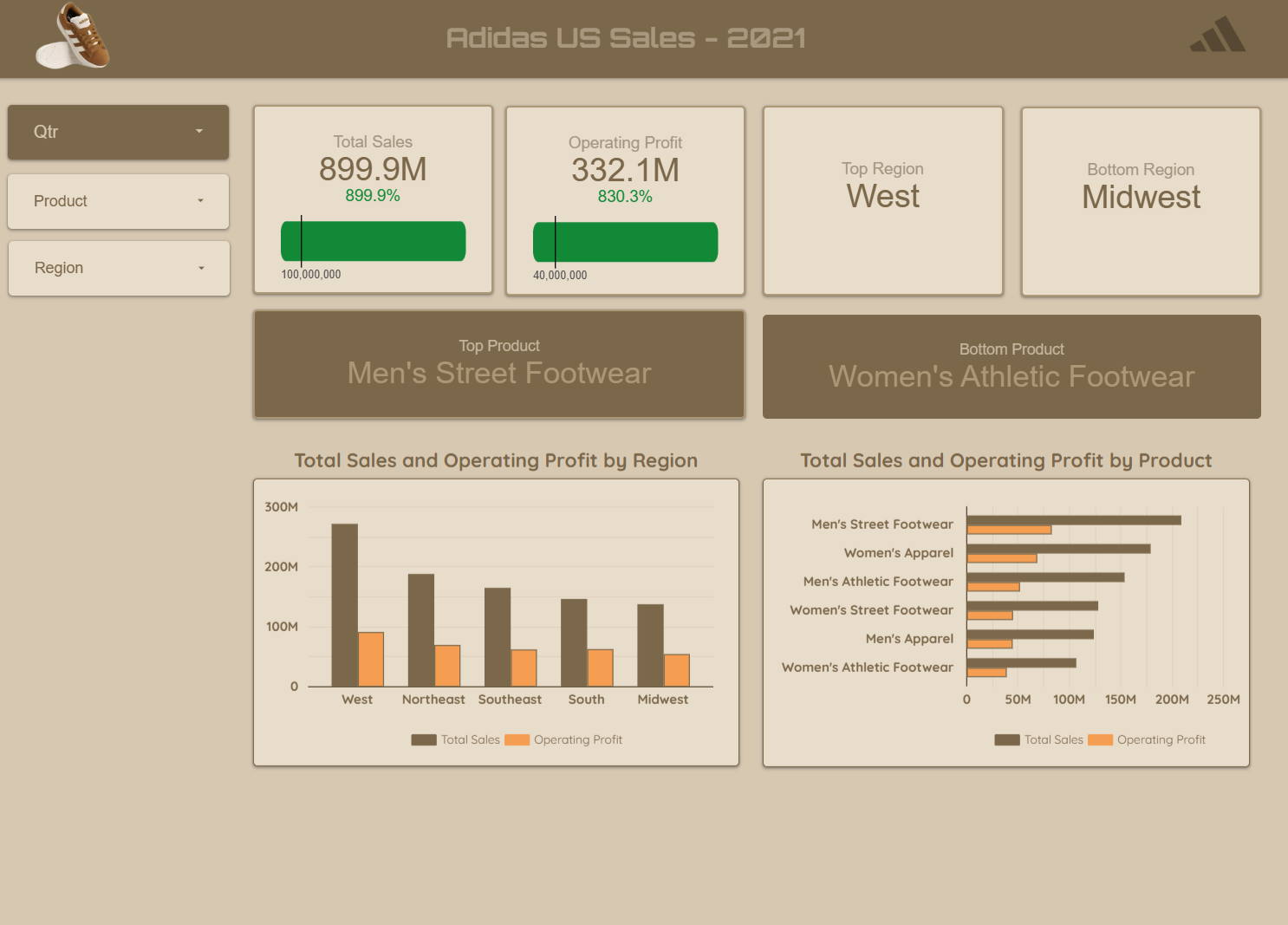Click Women's Apparel Total Sales bar
Screen dimensions: 1288x925
click(x=1058, y=549)
